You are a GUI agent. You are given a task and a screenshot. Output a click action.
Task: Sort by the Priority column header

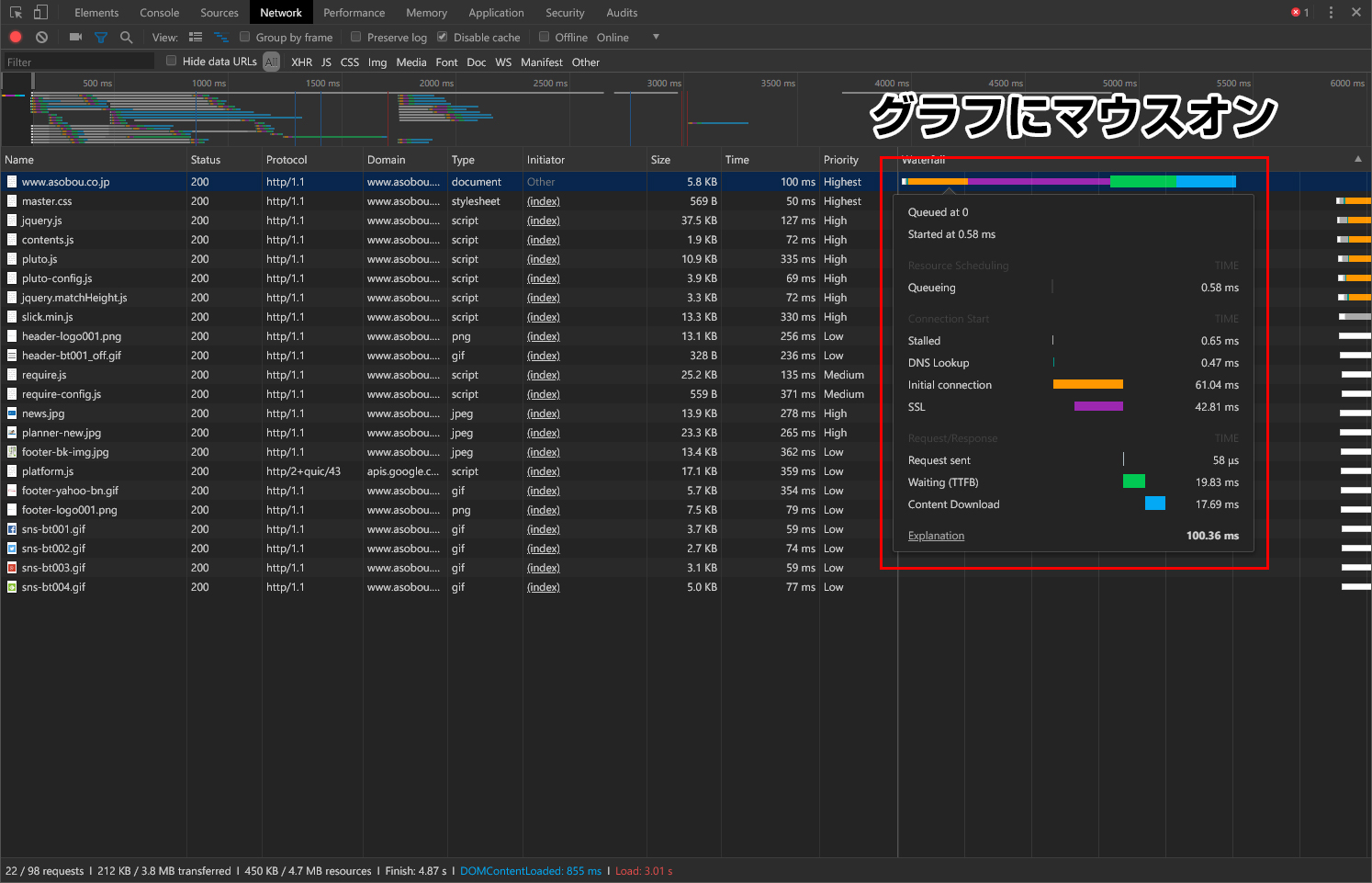point(858,160)
